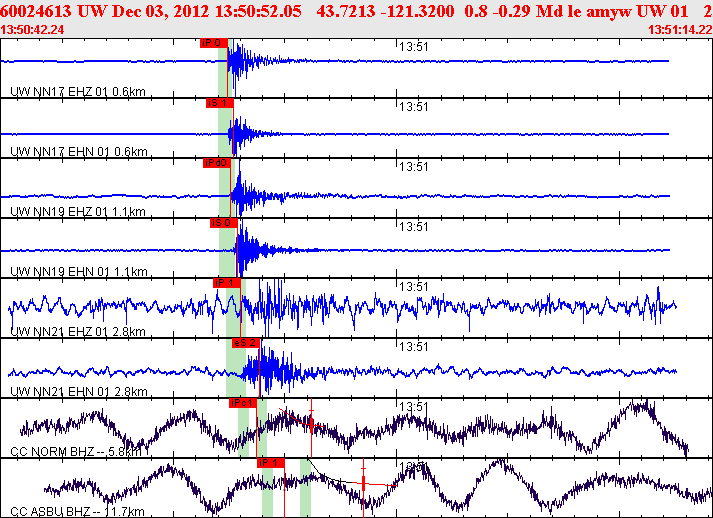This screenshot has height=518, width=713.
Task: Select the iP 1 pick flag on CC ASBU trace
Action: click(271, 463)
